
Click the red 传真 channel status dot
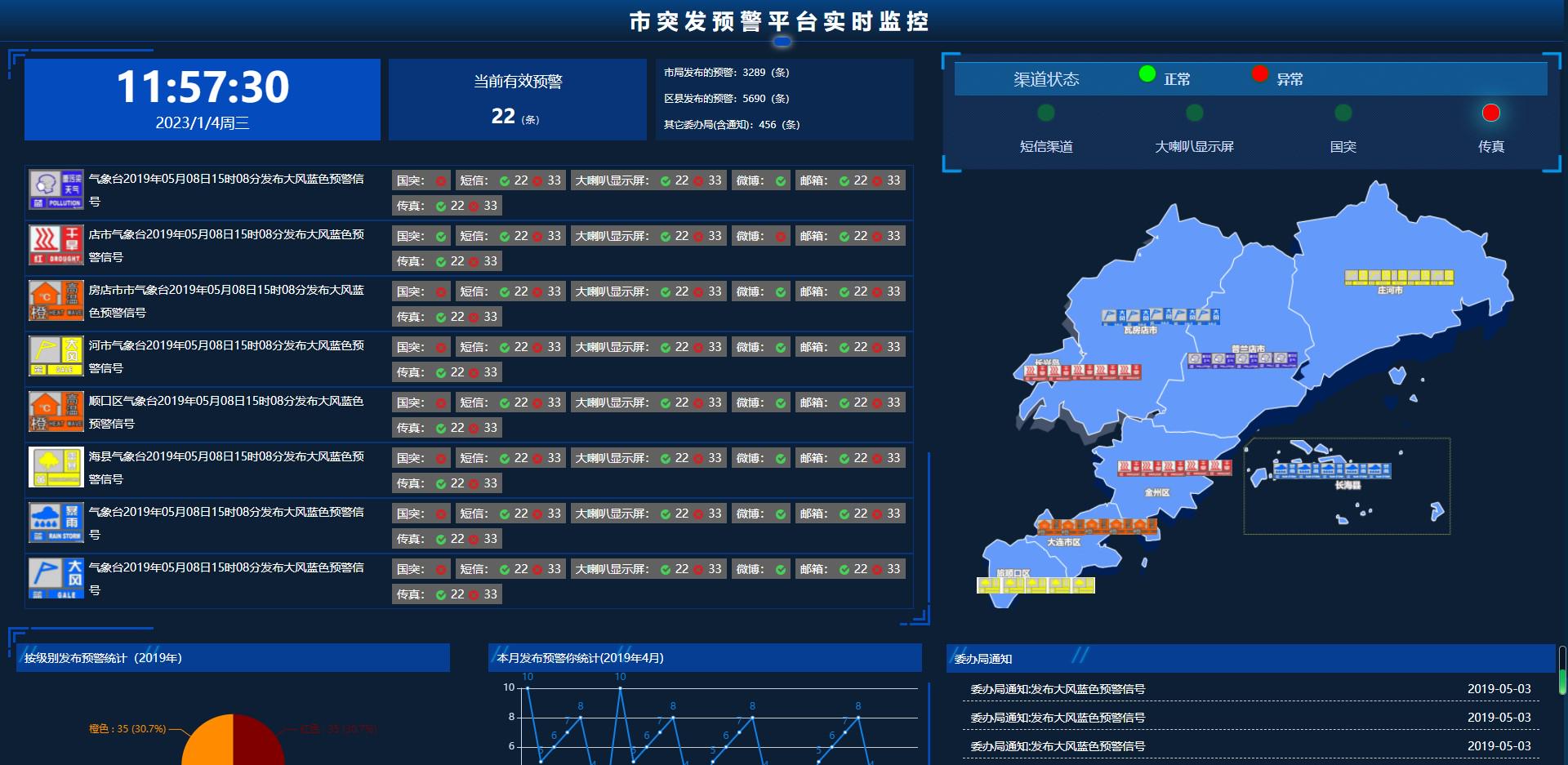[x=1491, y=113]
